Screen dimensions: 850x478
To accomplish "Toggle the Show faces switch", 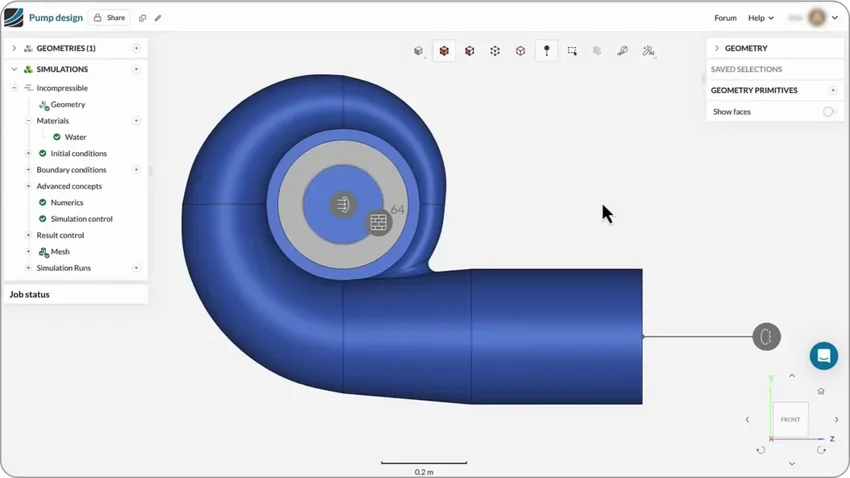I will pos(829,112).
